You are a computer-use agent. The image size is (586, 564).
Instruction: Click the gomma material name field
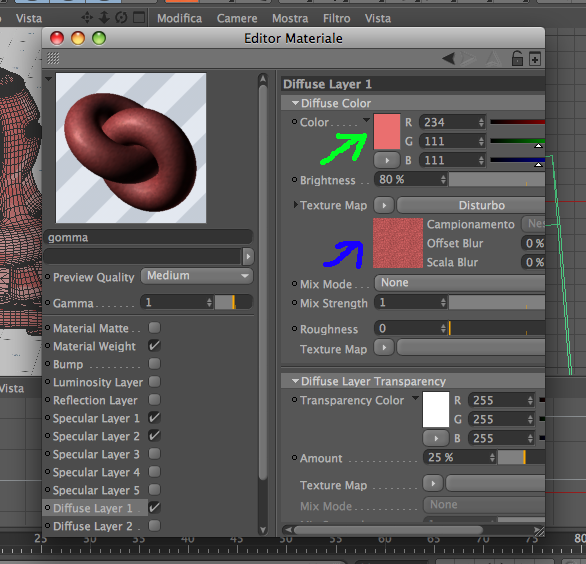pos(148,237)
